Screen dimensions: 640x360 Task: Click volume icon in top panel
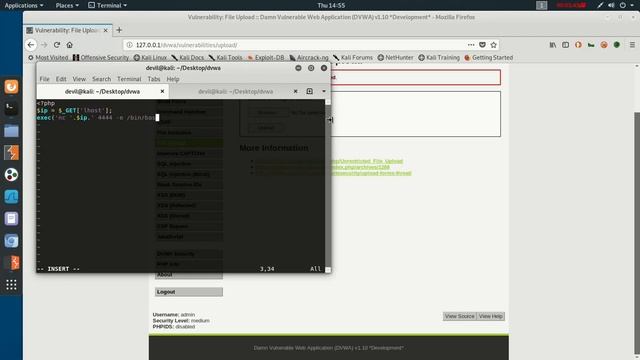pyautogui.click(x=611, y=5)
